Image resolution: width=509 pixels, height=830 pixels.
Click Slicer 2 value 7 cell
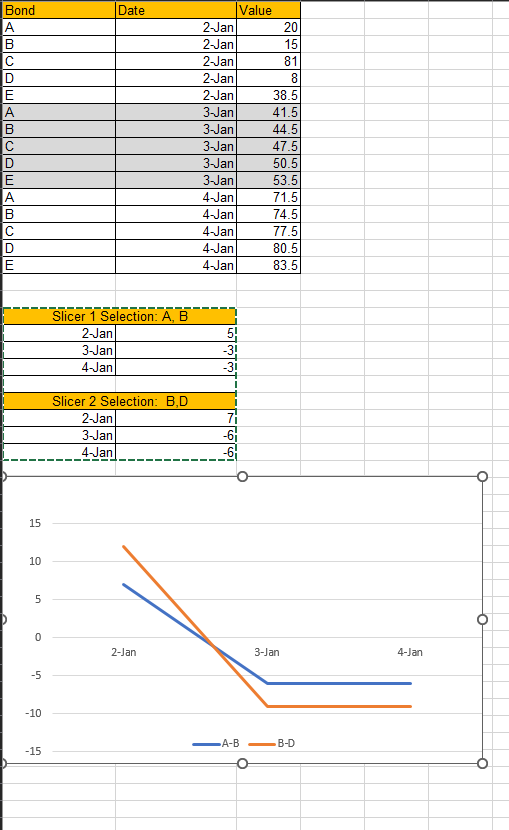(x=176, y=418)
